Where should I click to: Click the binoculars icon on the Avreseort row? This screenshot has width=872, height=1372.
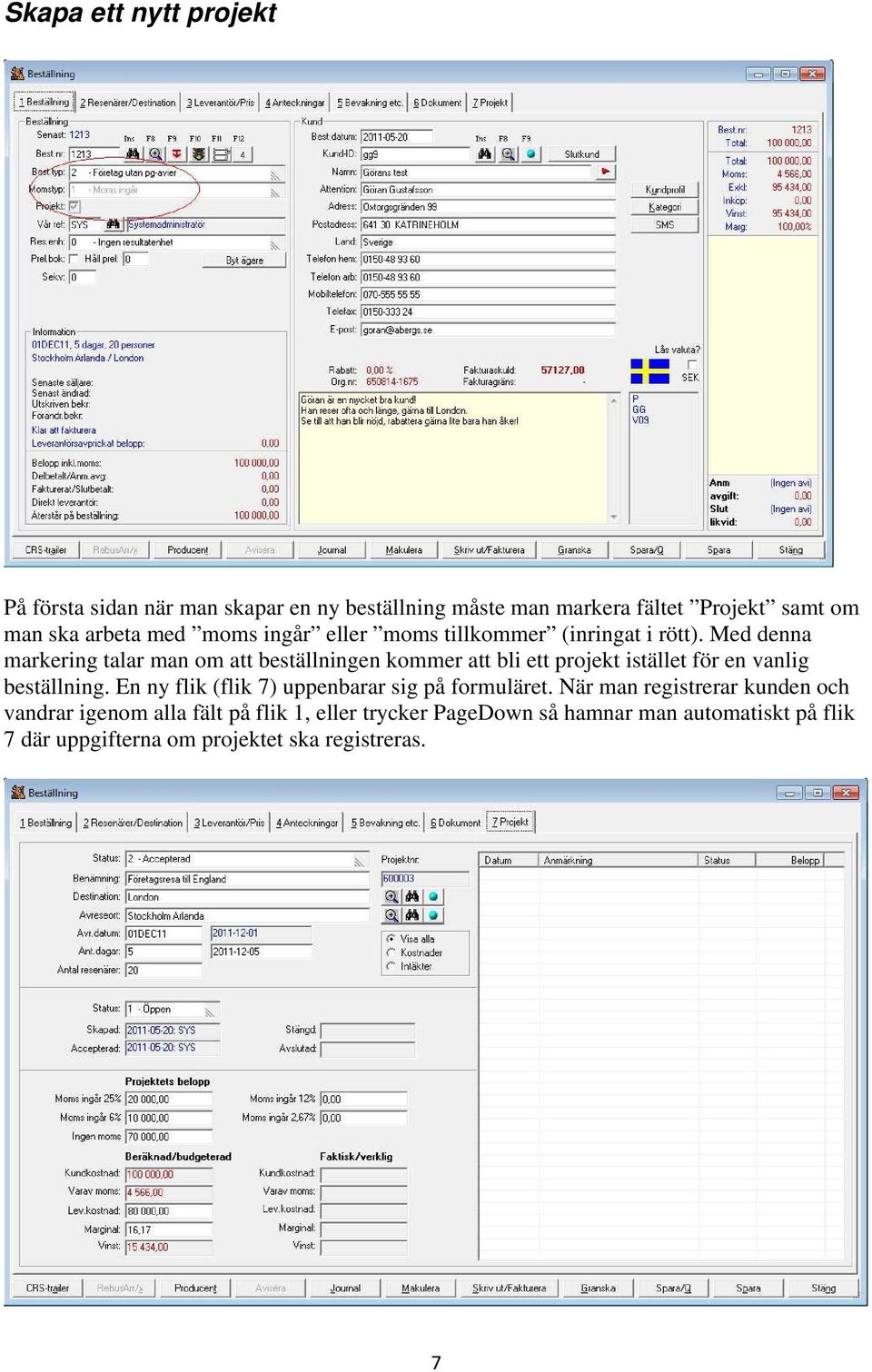point(412,915)
